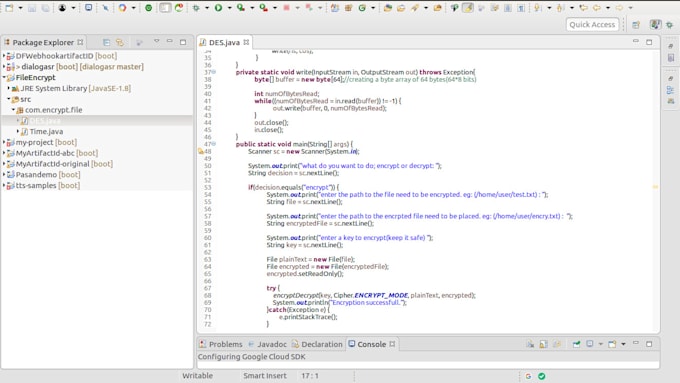Click the Relaunch icon with red-green arrow
Image resolution: width=680 pixels, height=383 pixels.
tap(179, 8)
